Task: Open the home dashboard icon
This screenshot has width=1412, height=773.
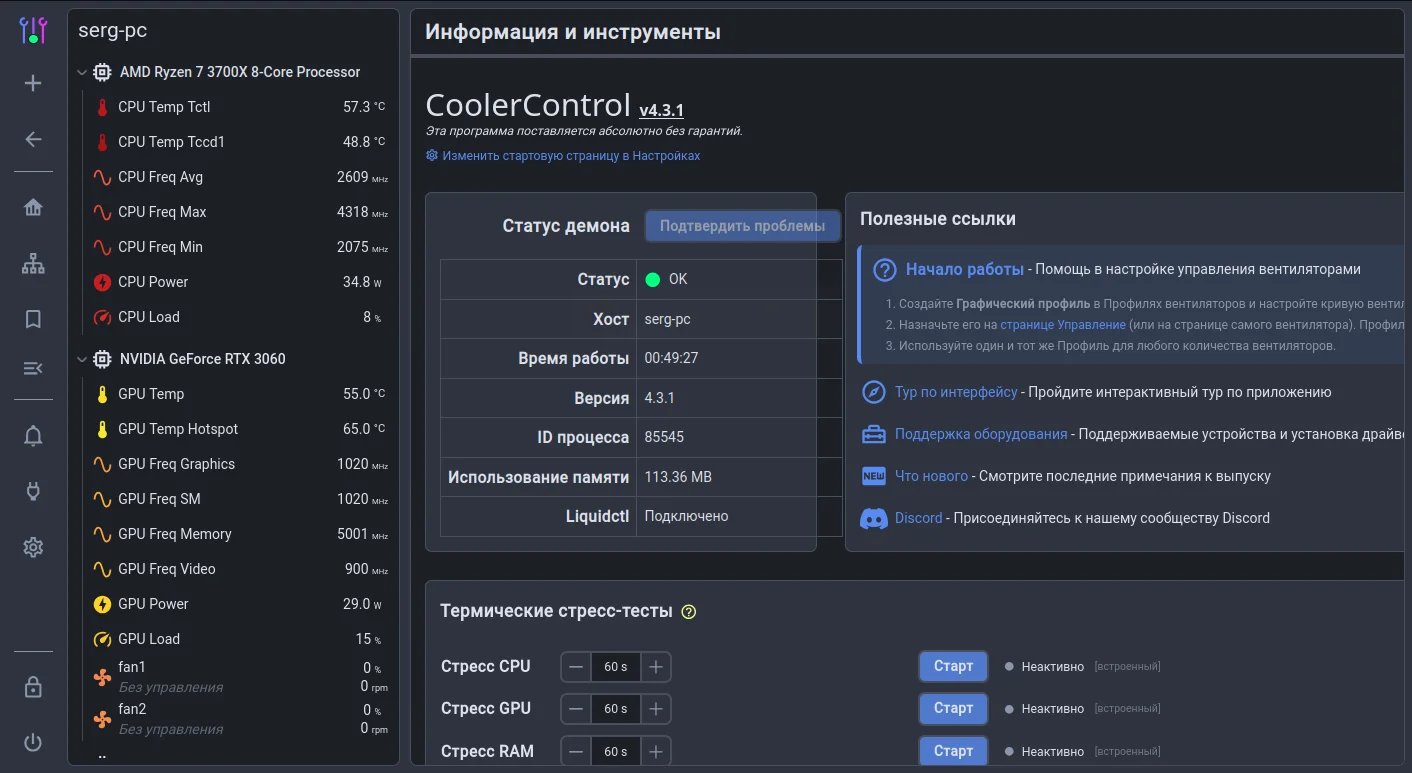Action: [x=33, y=208]
